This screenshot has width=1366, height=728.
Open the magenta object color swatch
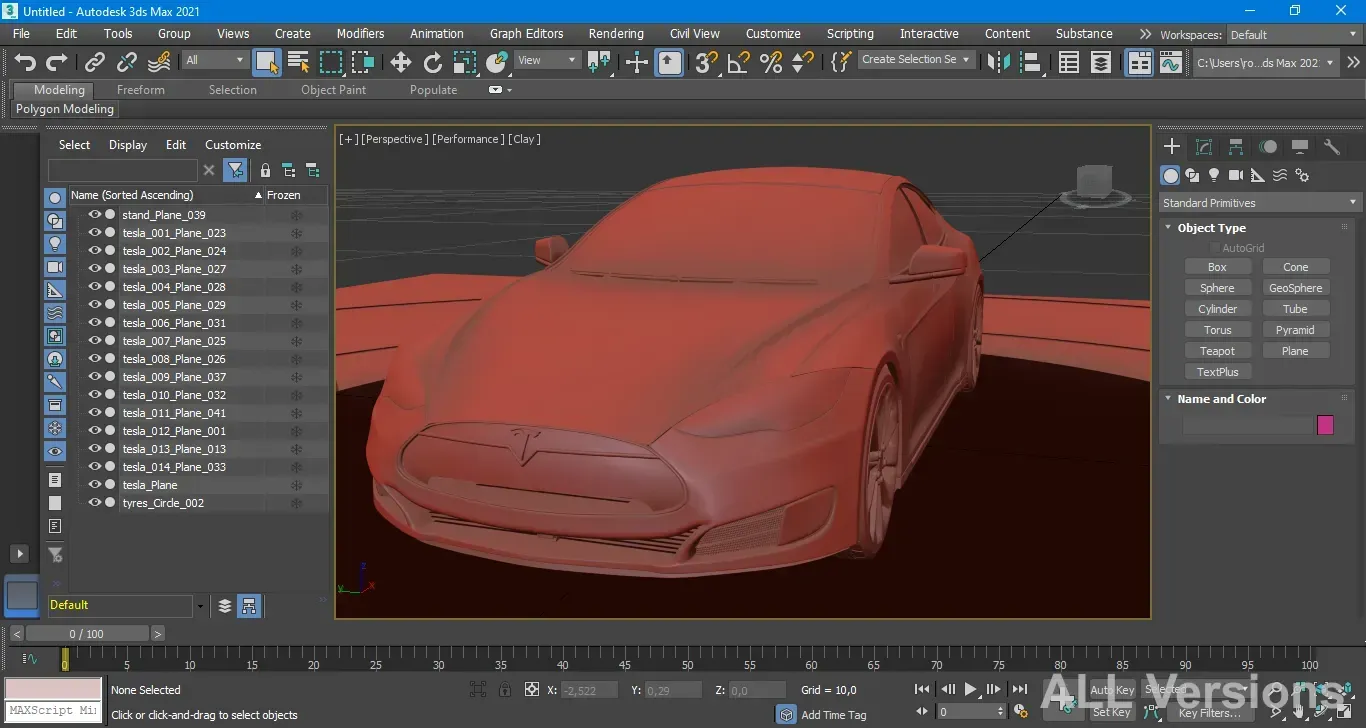[1325, 425]
